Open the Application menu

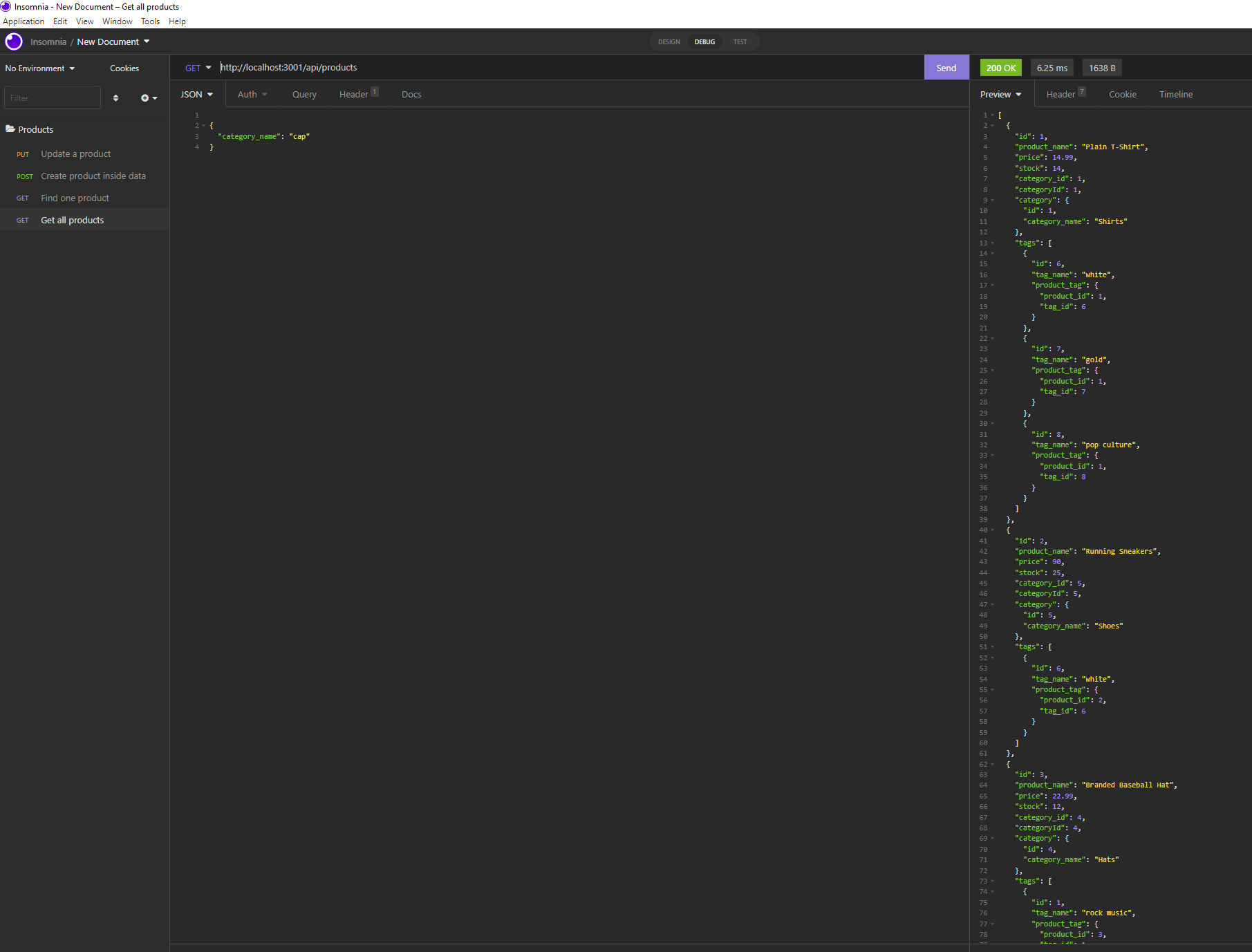tap(24, 21)
